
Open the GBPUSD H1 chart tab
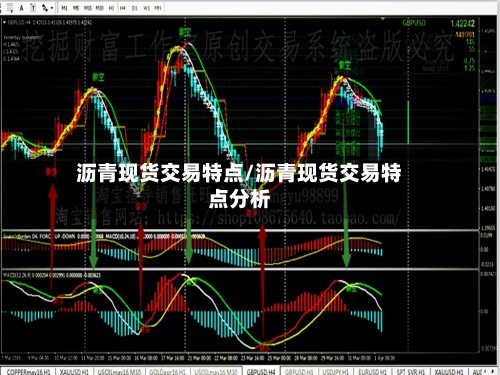point(299,371)
